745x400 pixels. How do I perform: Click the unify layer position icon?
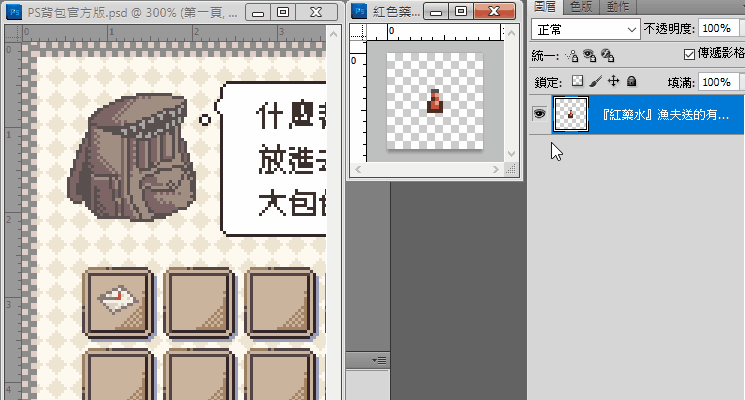572,56
